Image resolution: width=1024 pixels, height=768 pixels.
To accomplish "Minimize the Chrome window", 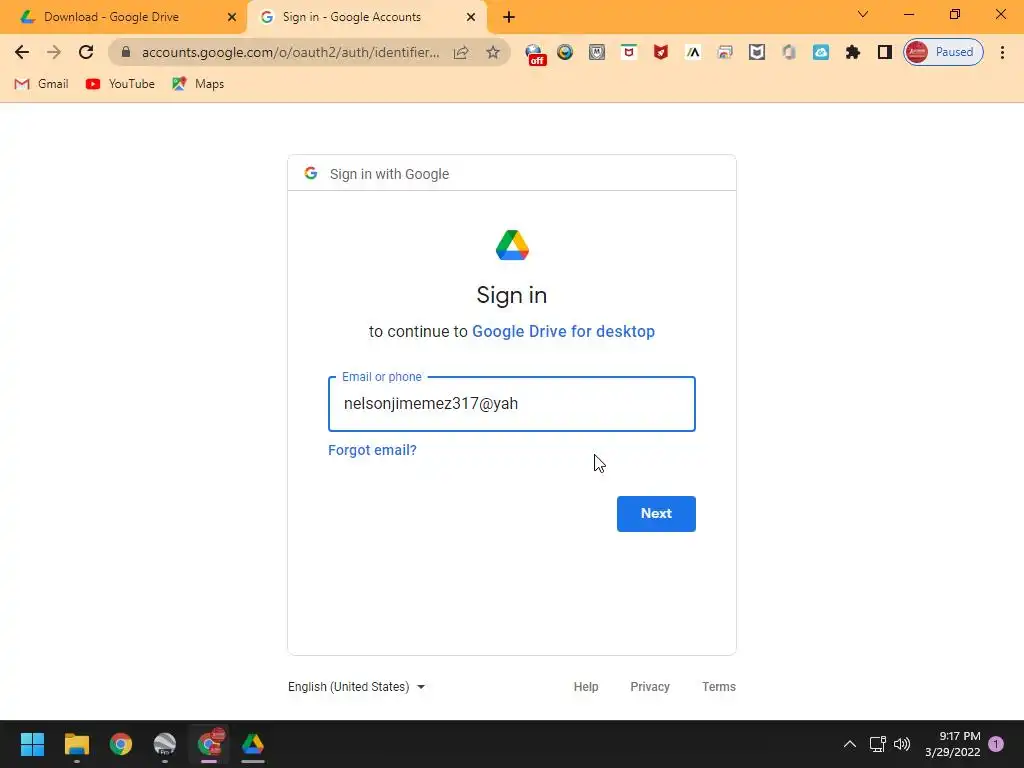I will pos(909,14).
